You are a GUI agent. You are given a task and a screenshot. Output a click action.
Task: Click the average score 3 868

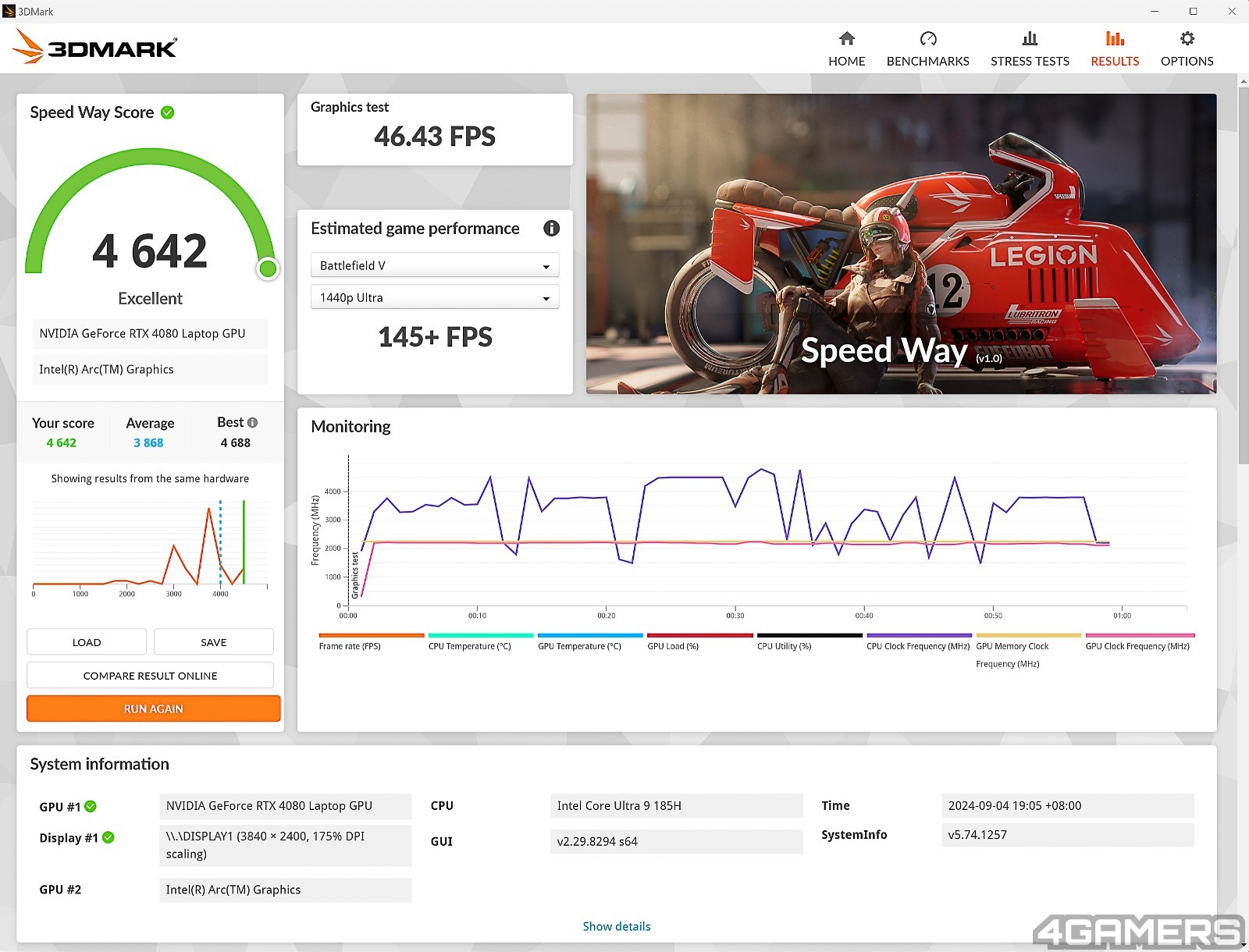click(x=148, y=442)
